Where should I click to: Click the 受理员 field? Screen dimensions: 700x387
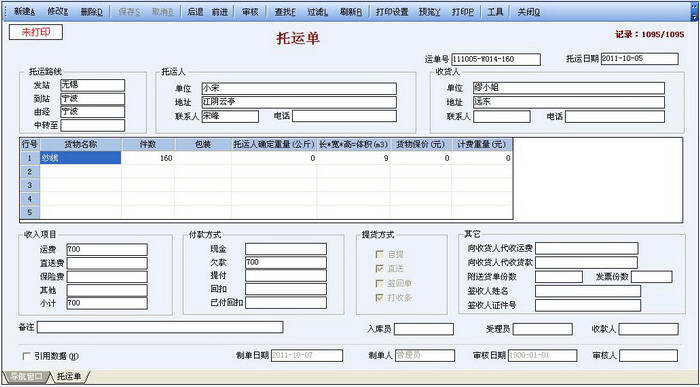[x=542, y=329]
